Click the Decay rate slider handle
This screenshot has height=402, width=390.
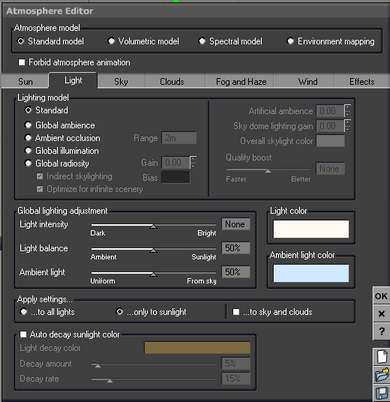(109, 381)
